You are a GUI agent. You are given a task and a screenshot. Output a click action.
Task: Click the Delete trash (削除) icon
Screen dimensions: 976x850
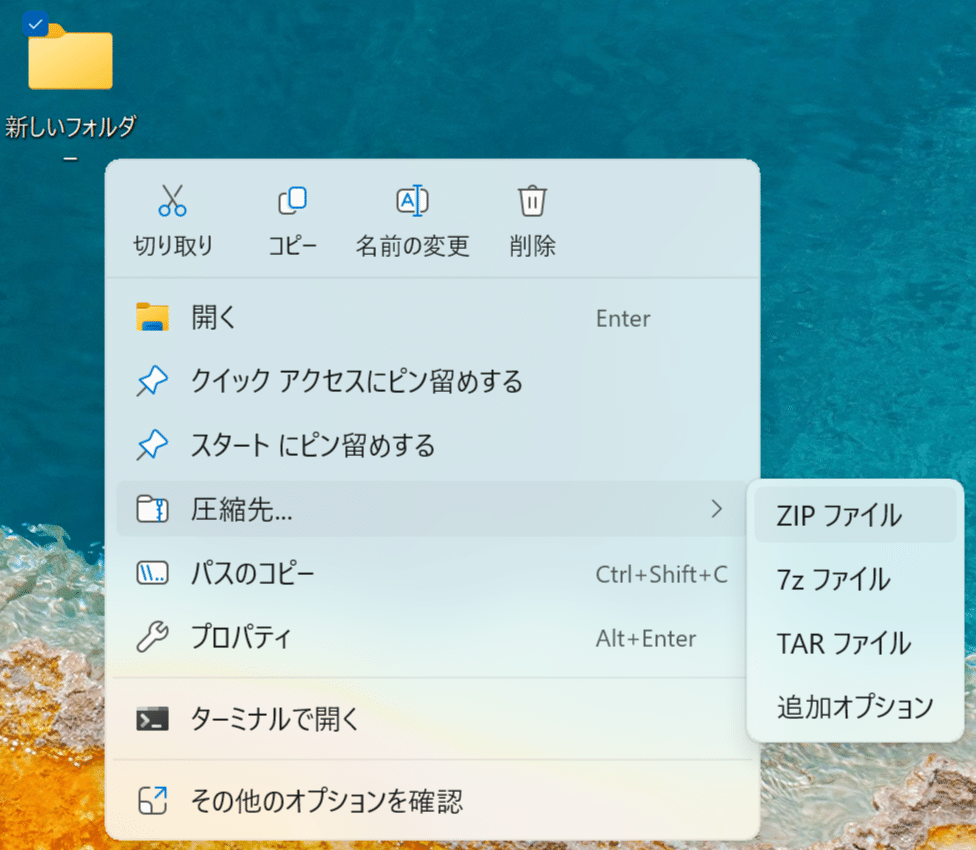coord(531,201)
